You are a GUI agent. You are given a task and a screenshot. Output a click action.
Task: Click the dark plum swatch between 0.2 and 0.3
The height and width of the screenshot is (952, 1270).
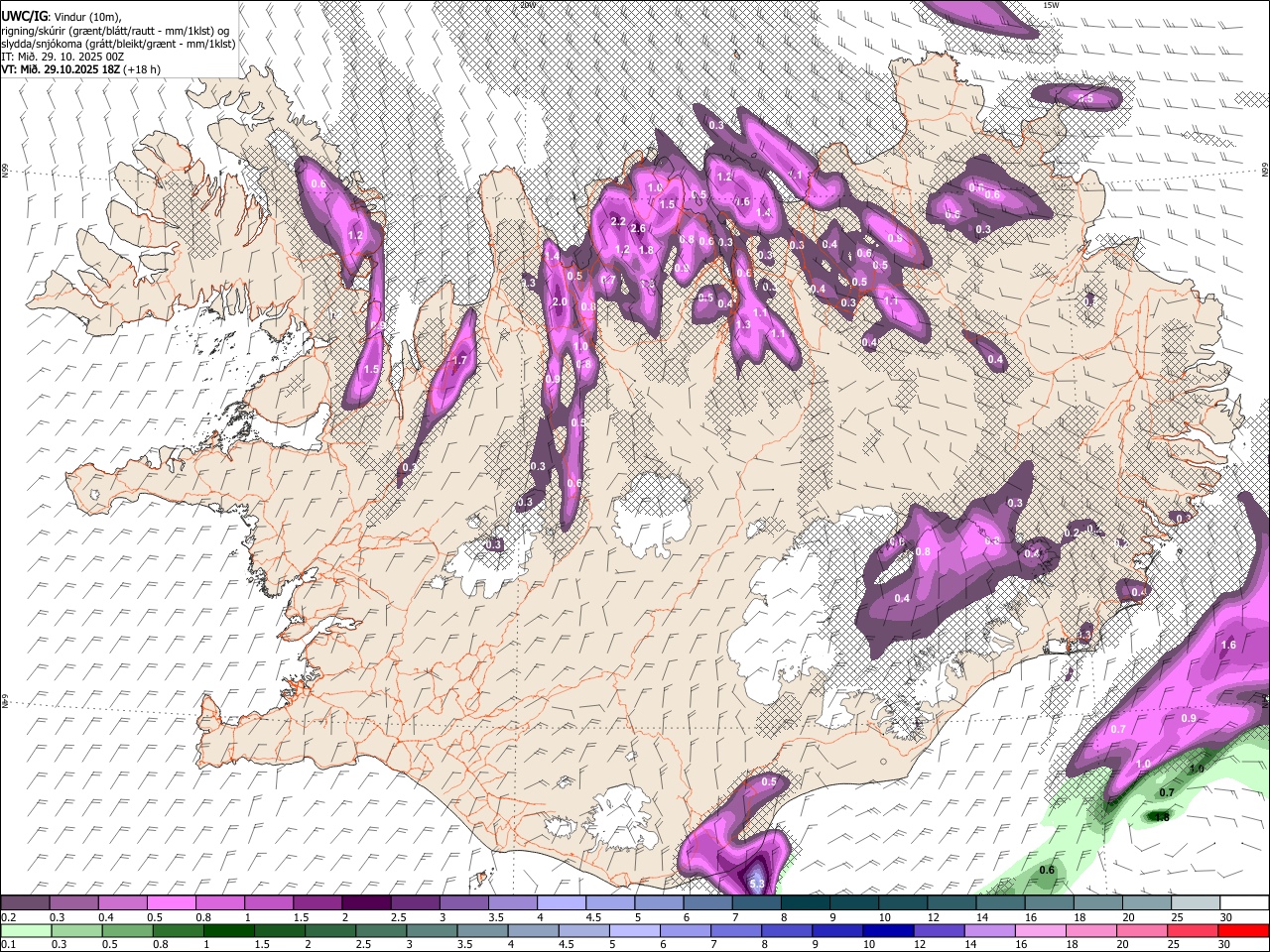[25, 903]
